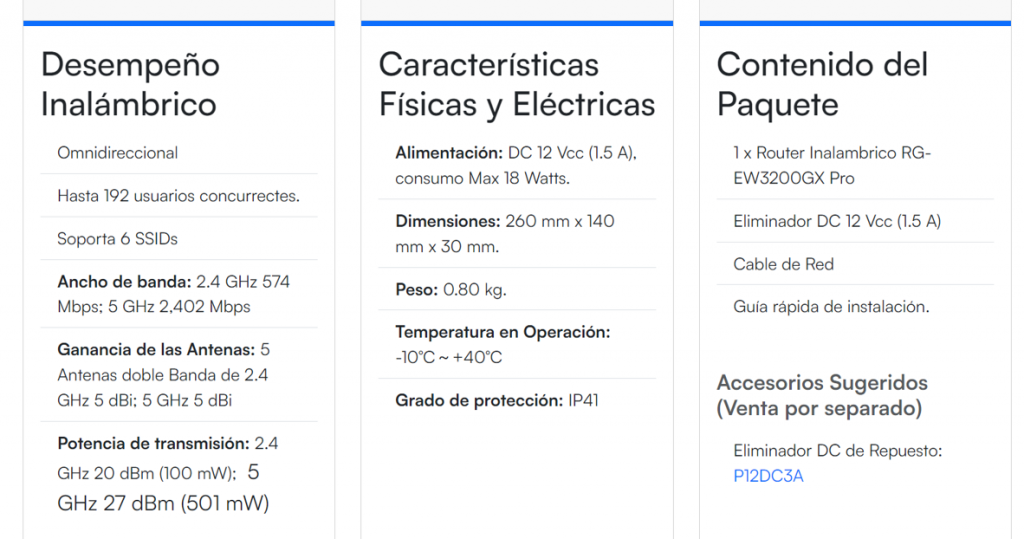Click the Eliminador DC 12 Vcc package item
This screenshot has width=1024, height=539.
[x=836, y=221]
